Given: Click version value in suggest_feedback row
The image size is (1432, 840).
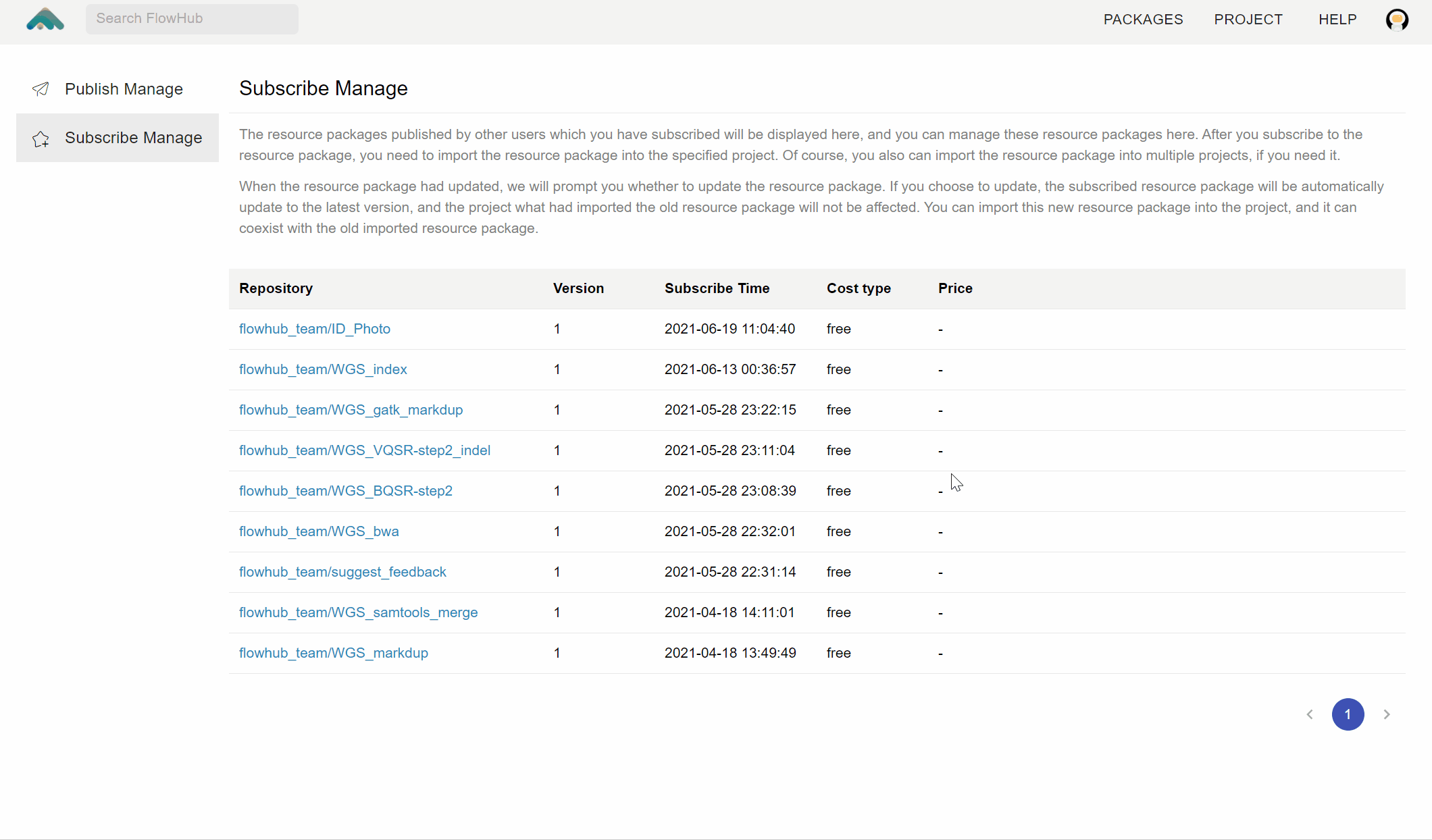Looking at the screenshot, I should [x=557, y=572].
